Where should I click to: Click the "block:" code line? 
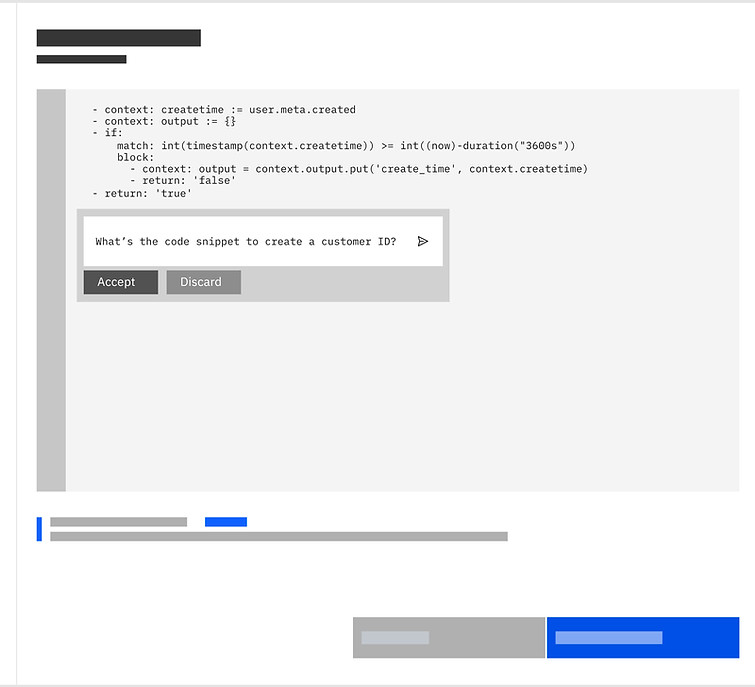135,157
